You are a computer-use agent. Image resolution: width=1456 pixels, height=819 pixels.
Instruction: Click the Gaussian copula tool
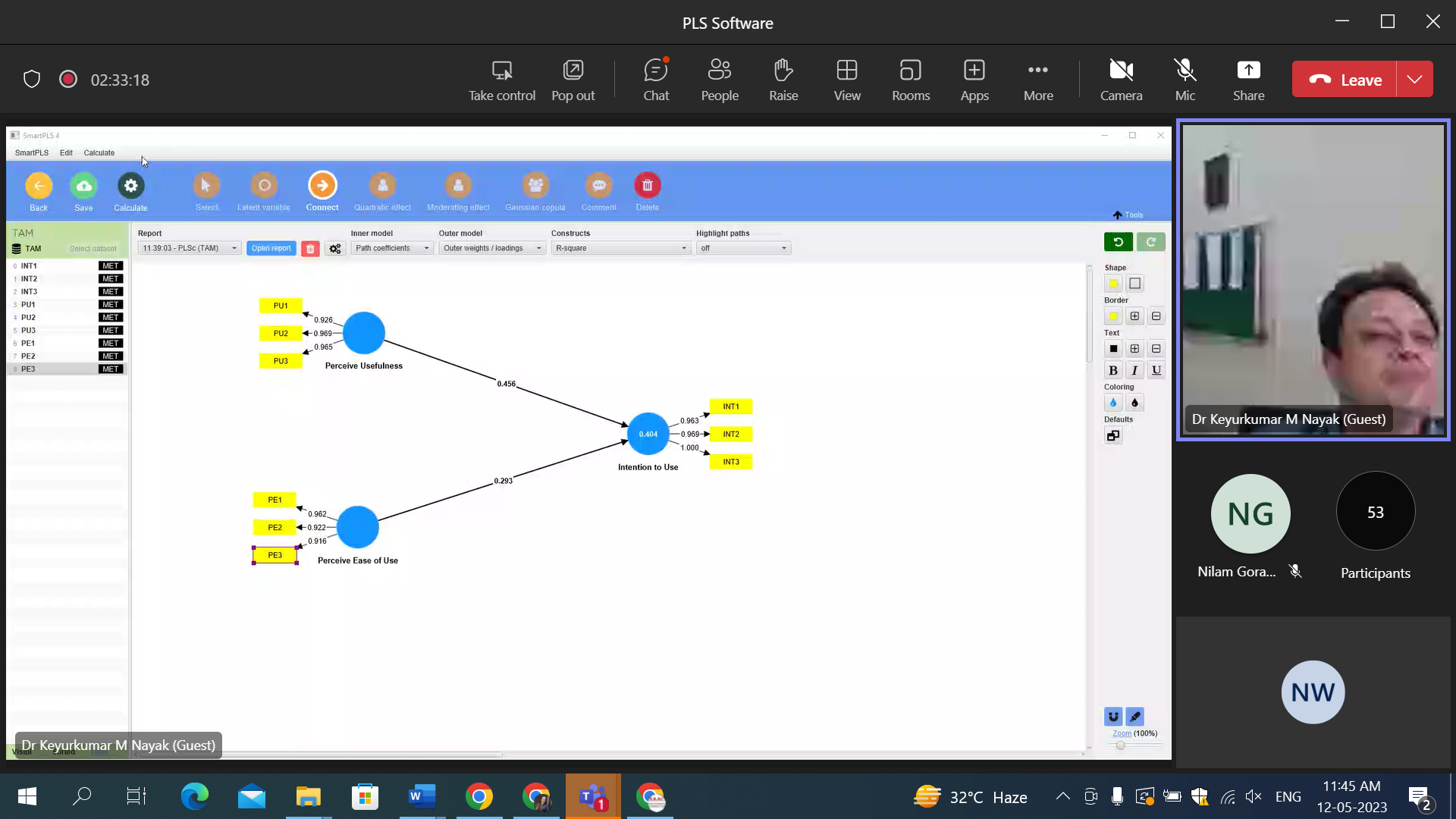pos(535,186)
